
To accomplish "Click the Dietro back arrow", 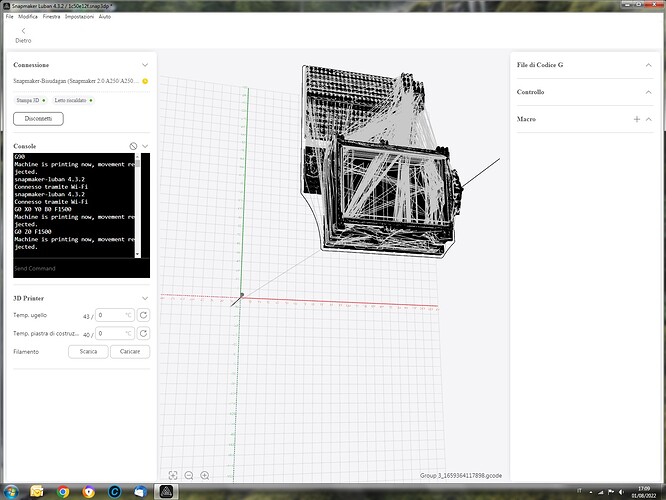I will [x=23, y=31].
